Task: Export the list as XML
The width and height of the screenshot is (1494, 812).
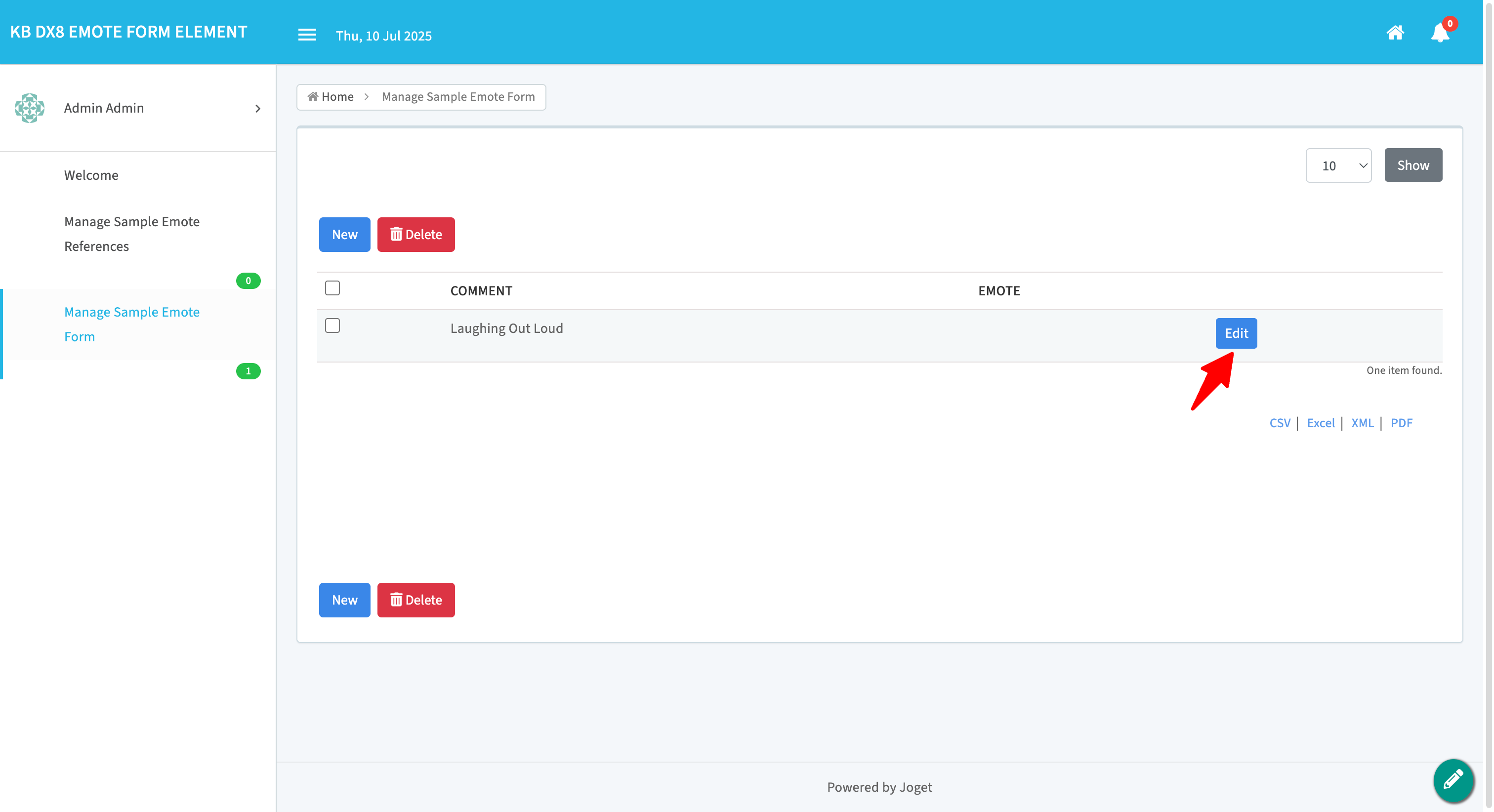Action: click(1363, 423)
